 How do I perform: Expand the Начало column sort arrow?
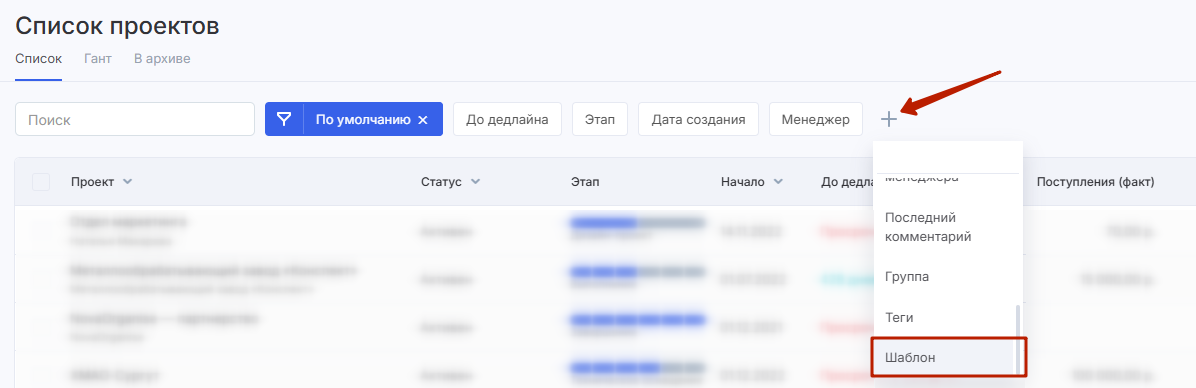pyautogui.click(x=778, y=182)
